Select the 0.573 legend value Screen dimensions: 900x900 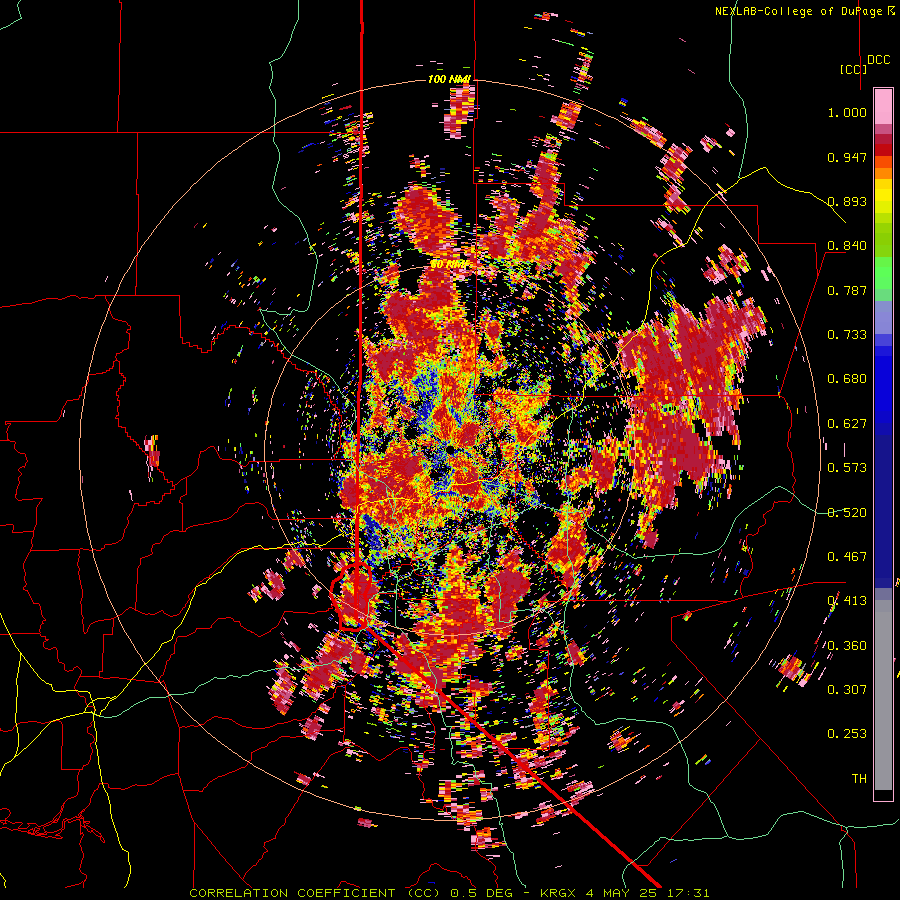[847, 468]
